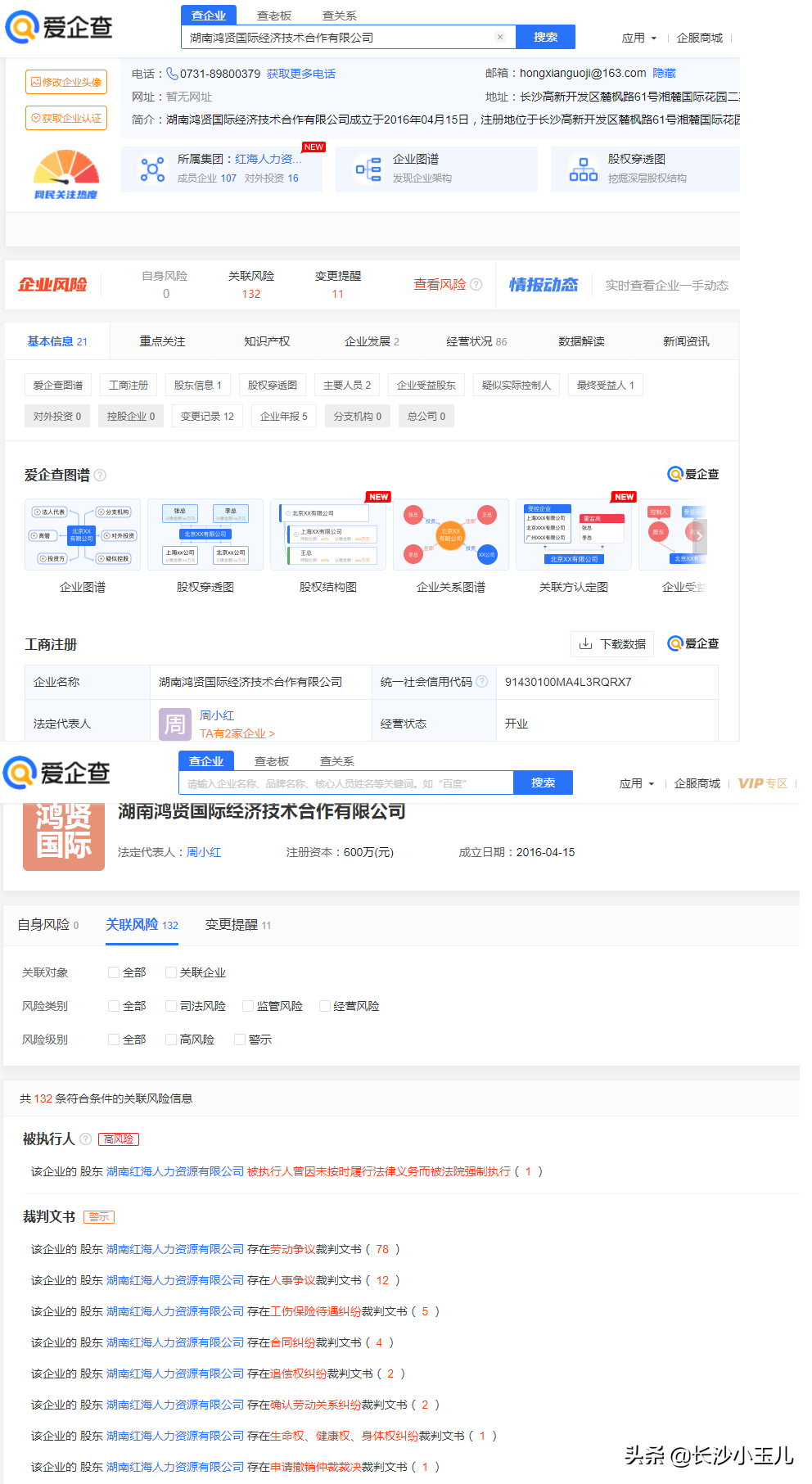Click the 获取更多电话 link
This screenshot has height=1484, width=812.
coord(301,74)
